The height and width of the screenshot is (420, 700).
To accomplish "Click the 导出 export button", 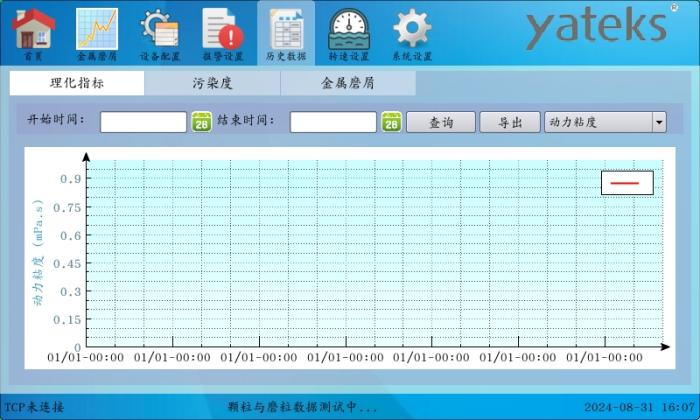I will (x=510, y=122).
